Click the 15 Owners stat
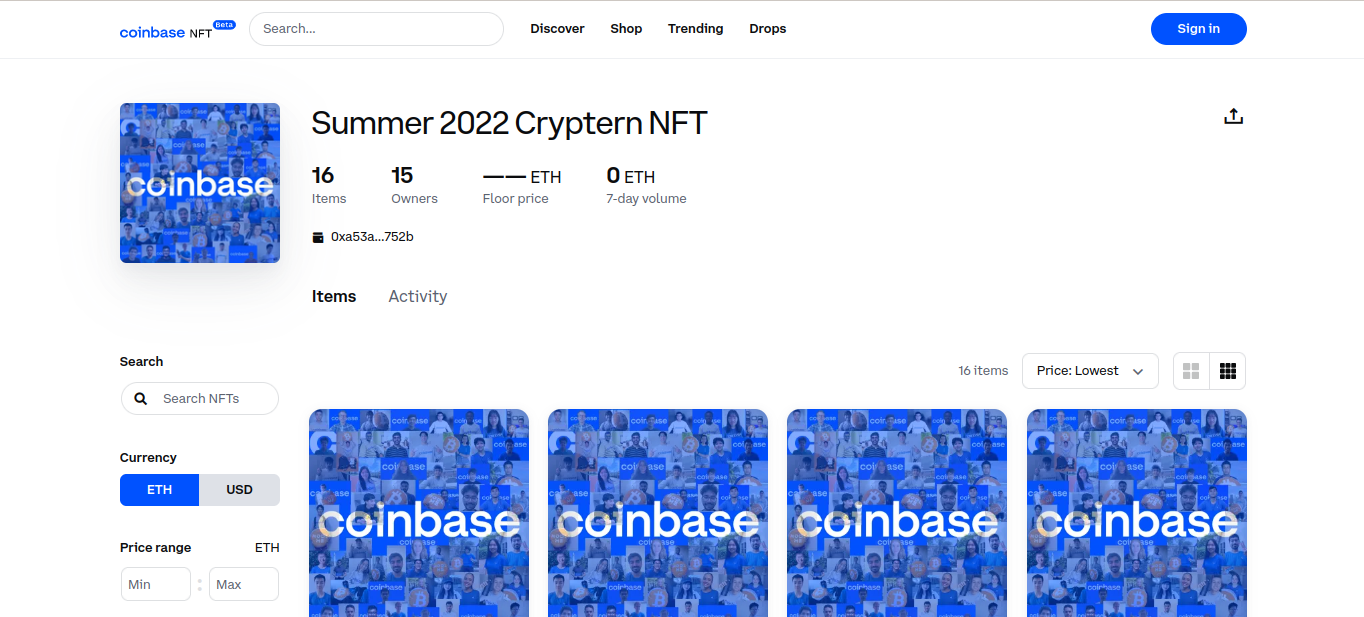The height and width of the screenshot is (617, 1364). pyautogui.click(x=414, y=186)
